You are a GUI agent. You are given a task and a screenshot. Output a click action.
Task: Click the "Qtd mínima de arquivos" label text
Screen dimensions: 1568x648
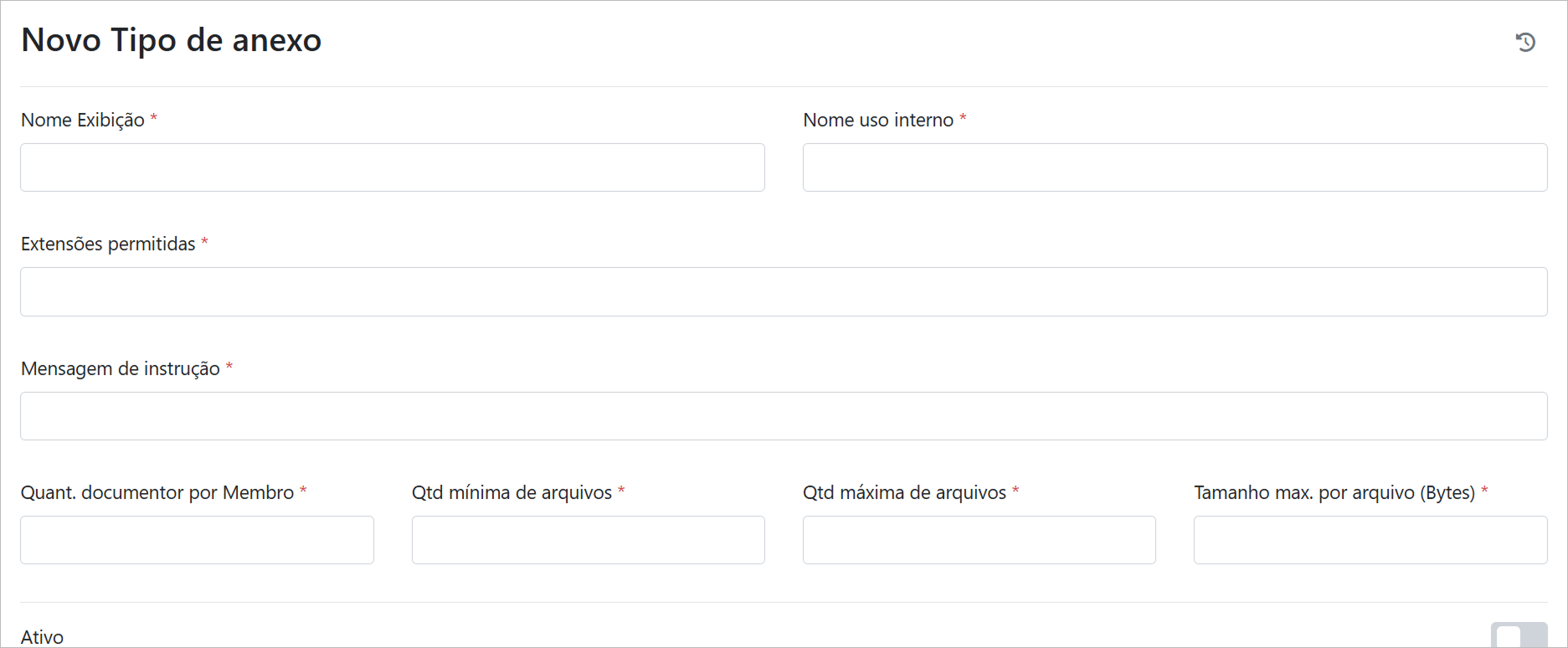[512, 493]
